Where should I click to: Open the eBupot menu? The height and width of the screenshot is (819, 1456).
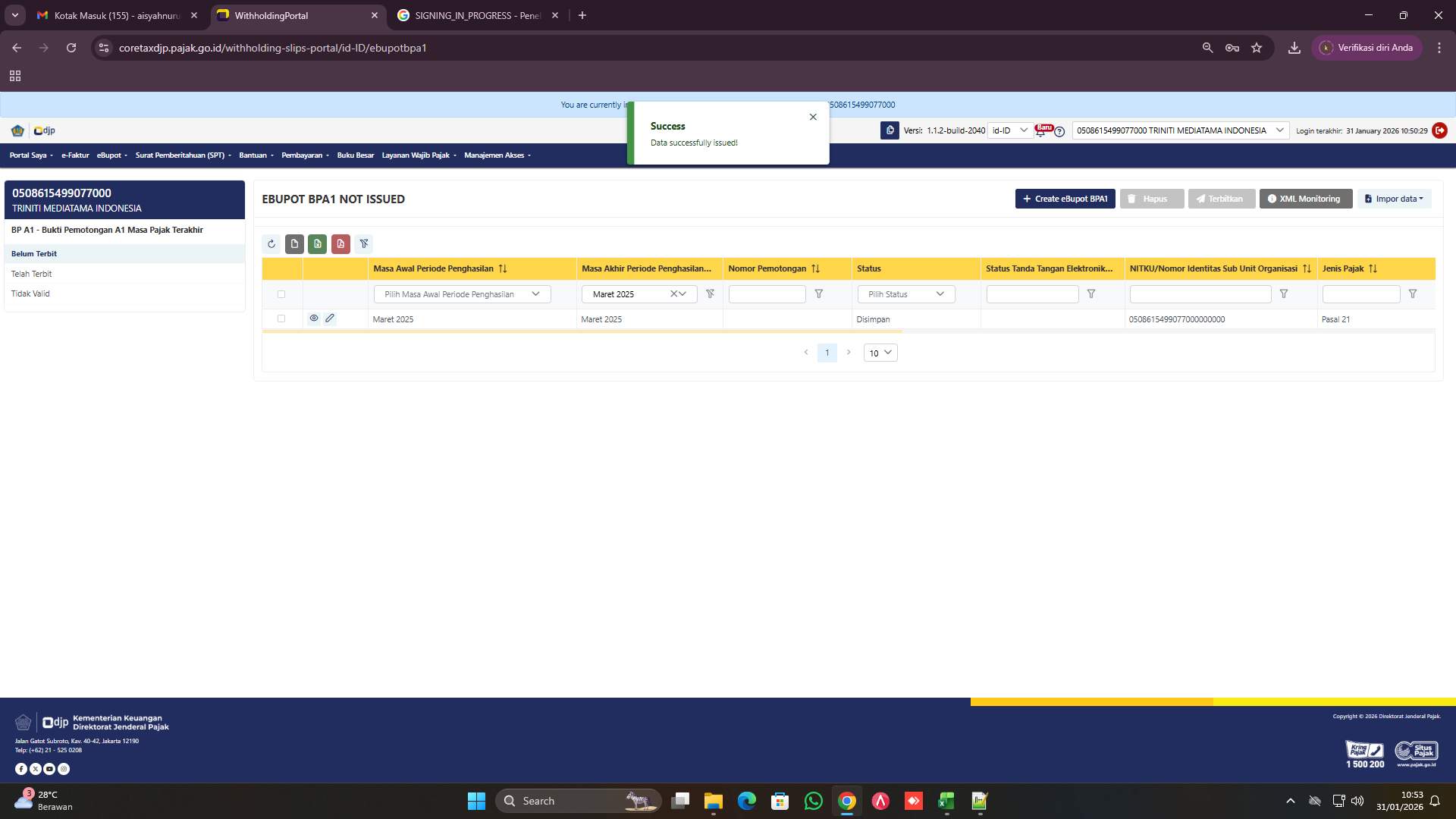pyautogui.click(x=111, y=155)
